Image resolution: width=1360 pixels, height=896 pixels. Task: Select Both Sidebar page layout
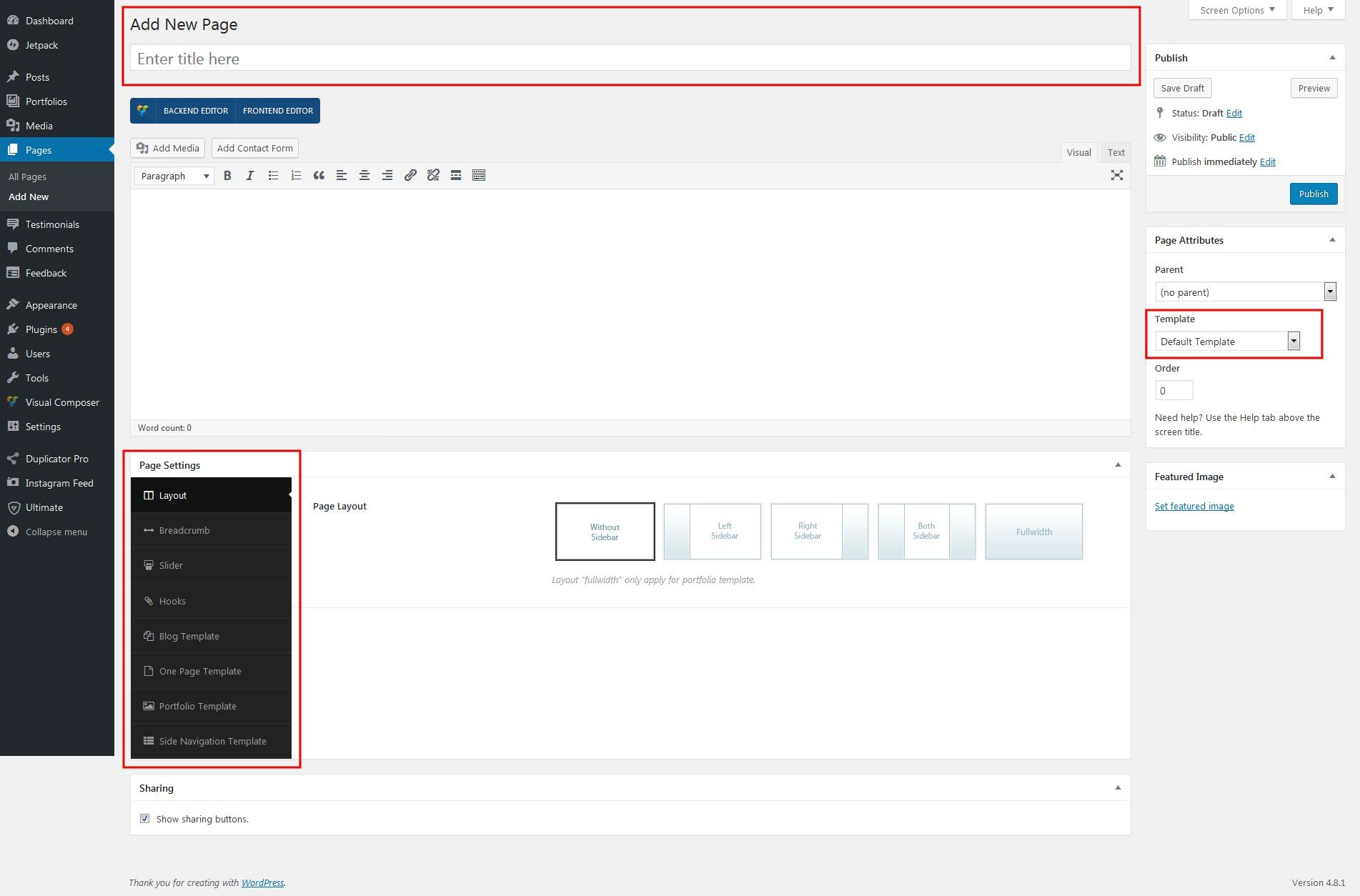(x=926, y=532)
